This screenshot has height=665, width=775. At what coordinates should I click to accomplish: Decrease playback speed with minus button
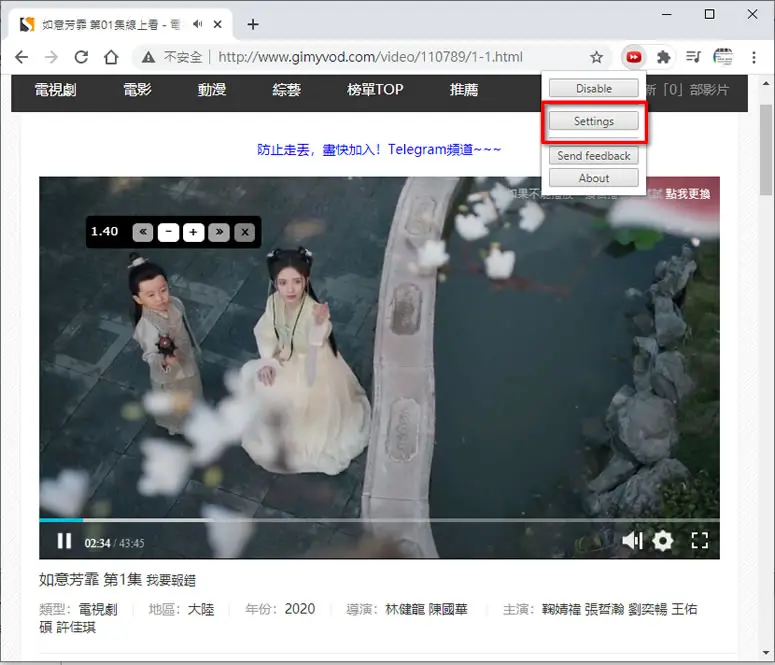click(168, 232)
